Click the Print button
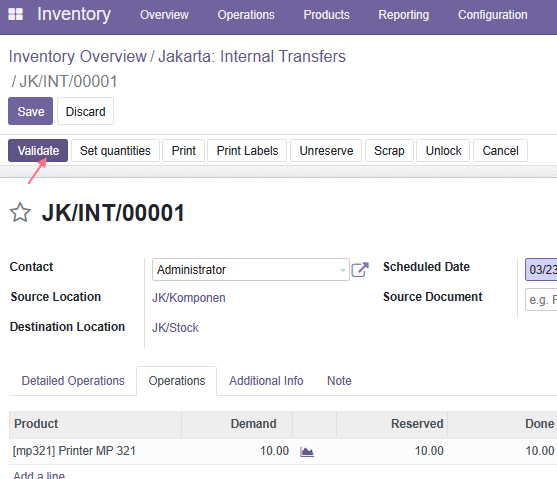The width and height of the screenshot is (557, 479). tap(183, 151)
